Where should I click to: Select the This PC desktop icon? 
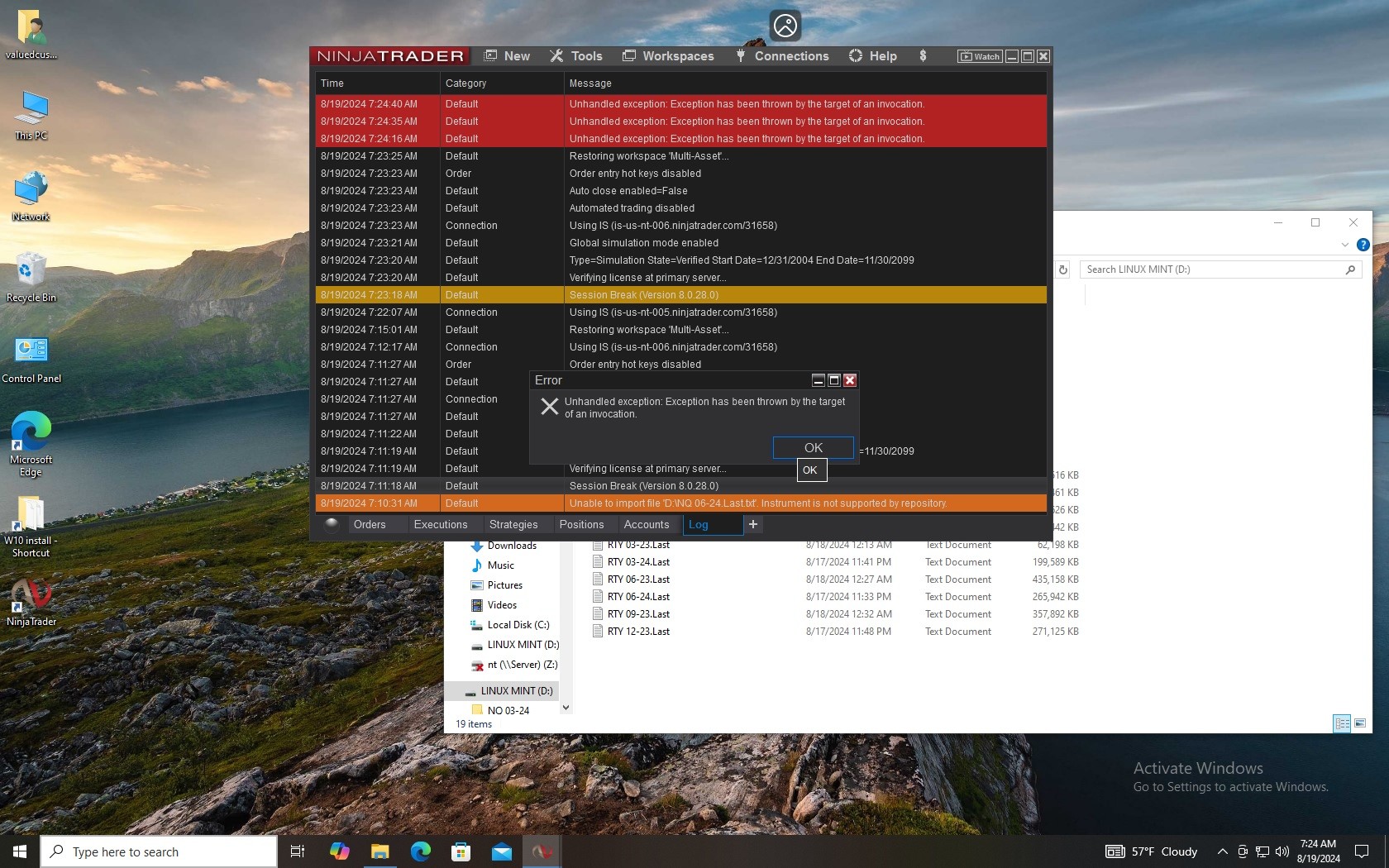pos(31,116)
